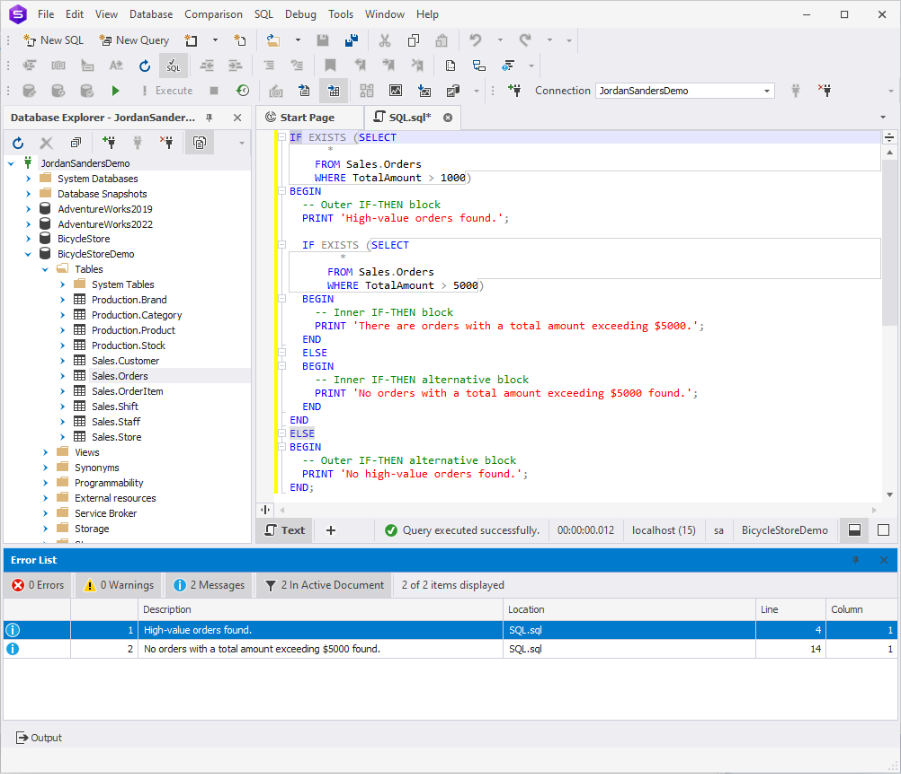Open the Comparison menu
The image size is (901, 774).
pyautogui.click(x=213, y=14)
